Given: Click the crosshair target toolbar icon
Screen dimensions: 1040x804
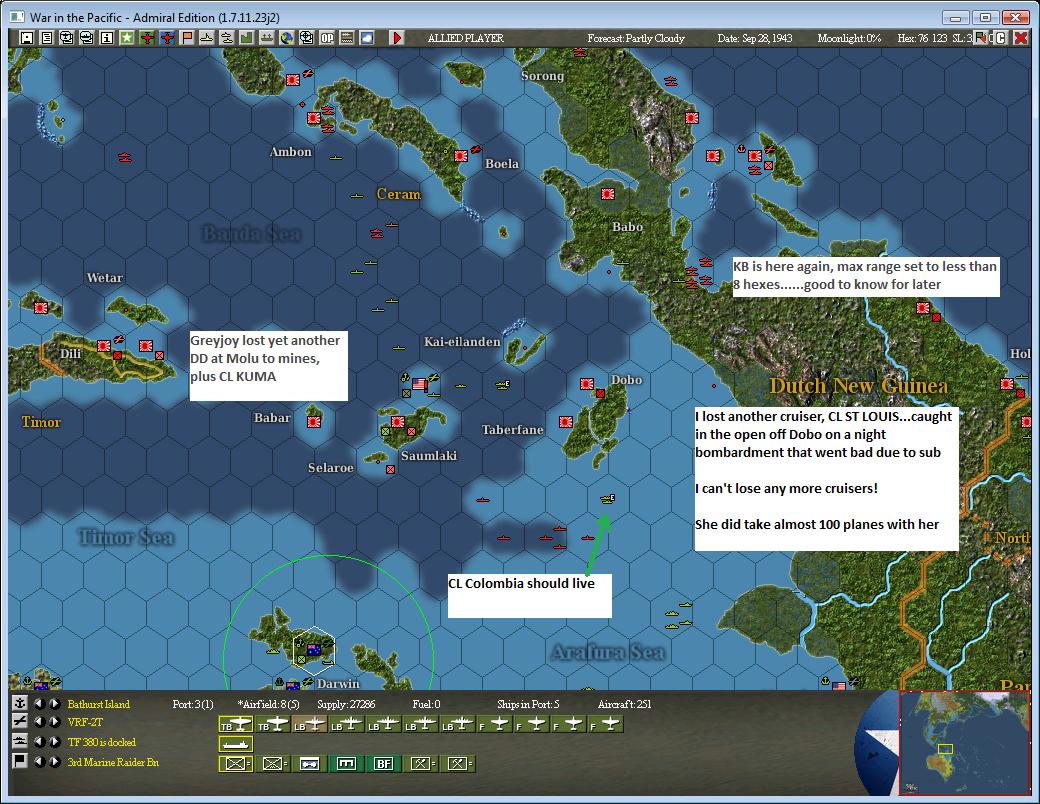Looking at the screenshot, I should tap(306, 38).
